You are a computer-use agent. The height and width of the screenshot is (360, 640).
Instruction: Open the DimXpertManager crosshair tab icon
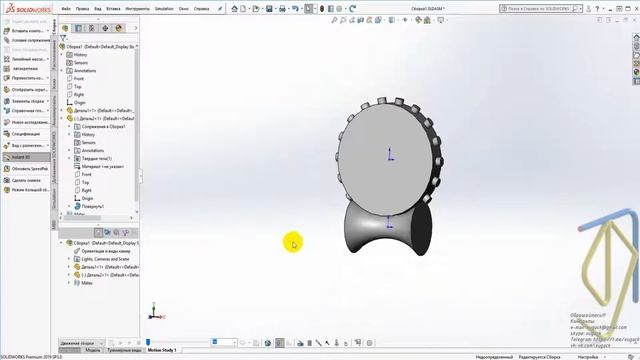tap(105, 28)
